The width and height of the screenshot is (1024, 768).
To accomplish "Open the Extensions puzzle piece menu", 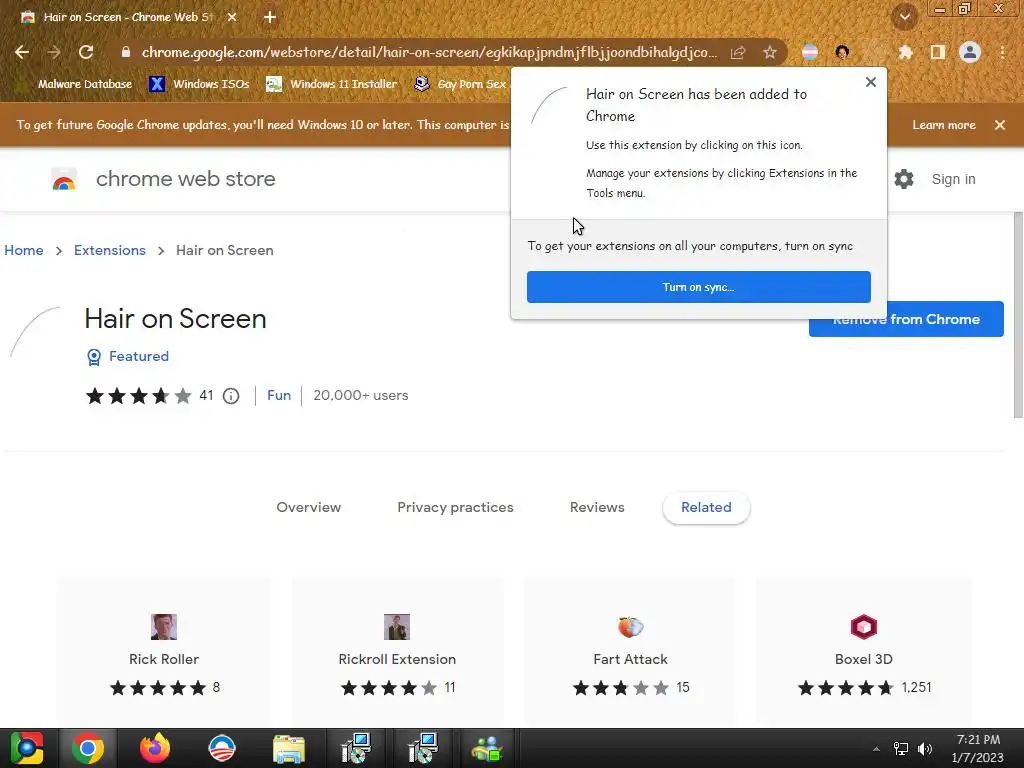I will 906,52.
